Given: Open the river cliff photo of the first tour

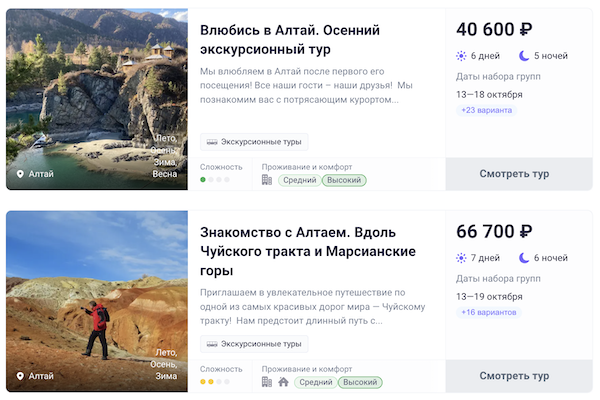Looking at the screenshot, I should 96,90.
